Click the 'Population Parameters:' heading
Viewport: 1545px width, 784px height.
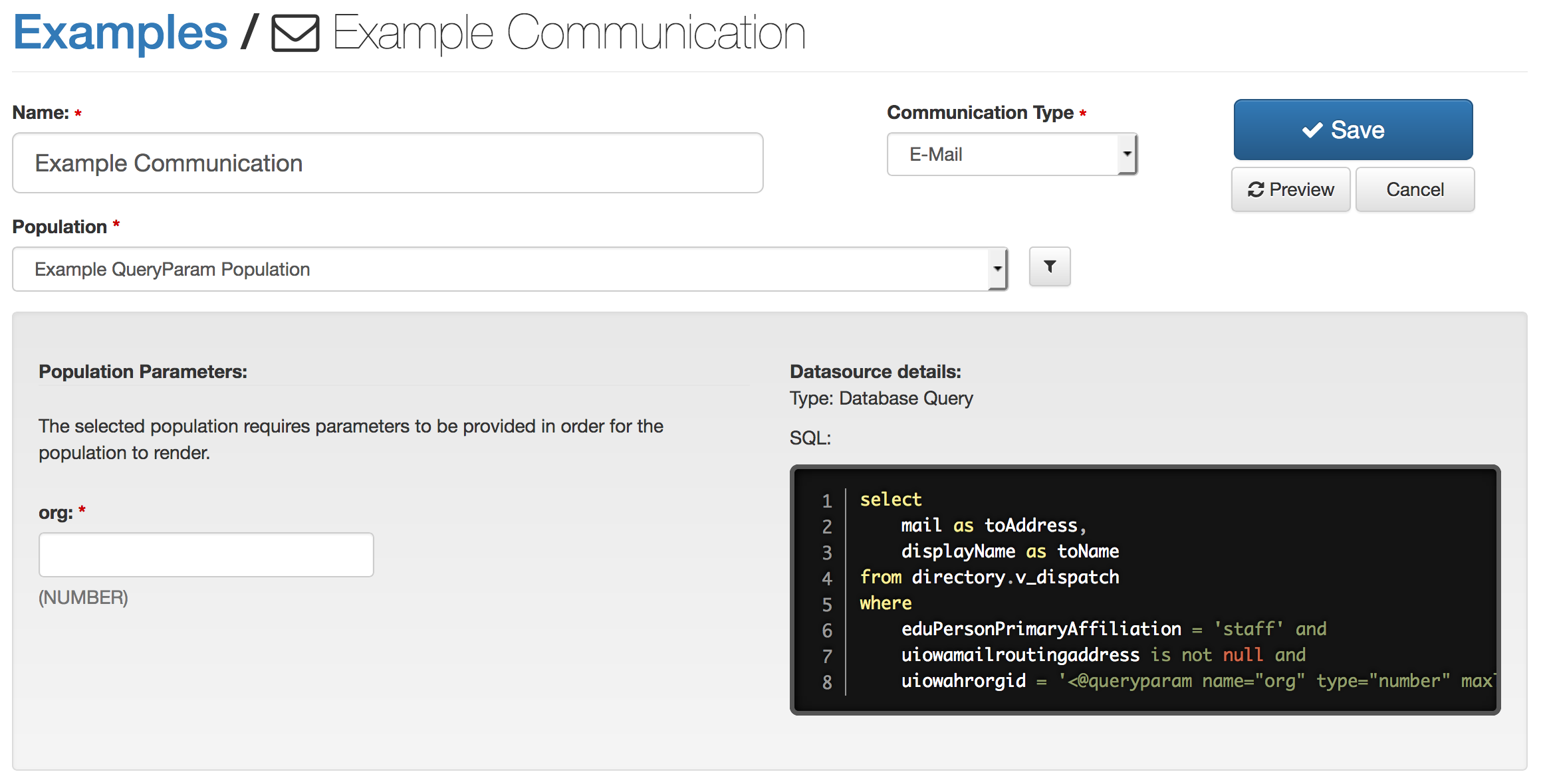pos(143,371)
